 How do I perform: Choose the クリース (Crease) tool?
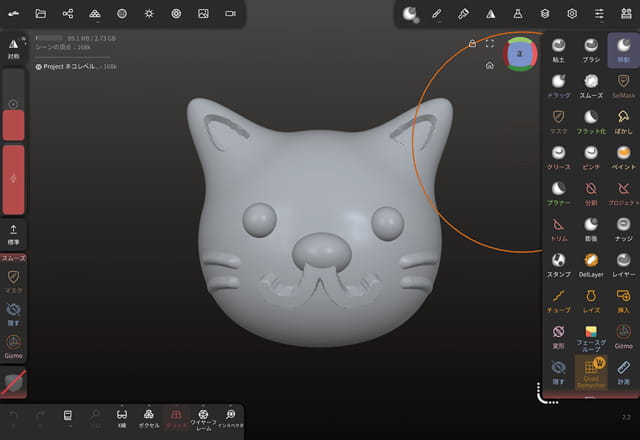[x=559, y=157]
